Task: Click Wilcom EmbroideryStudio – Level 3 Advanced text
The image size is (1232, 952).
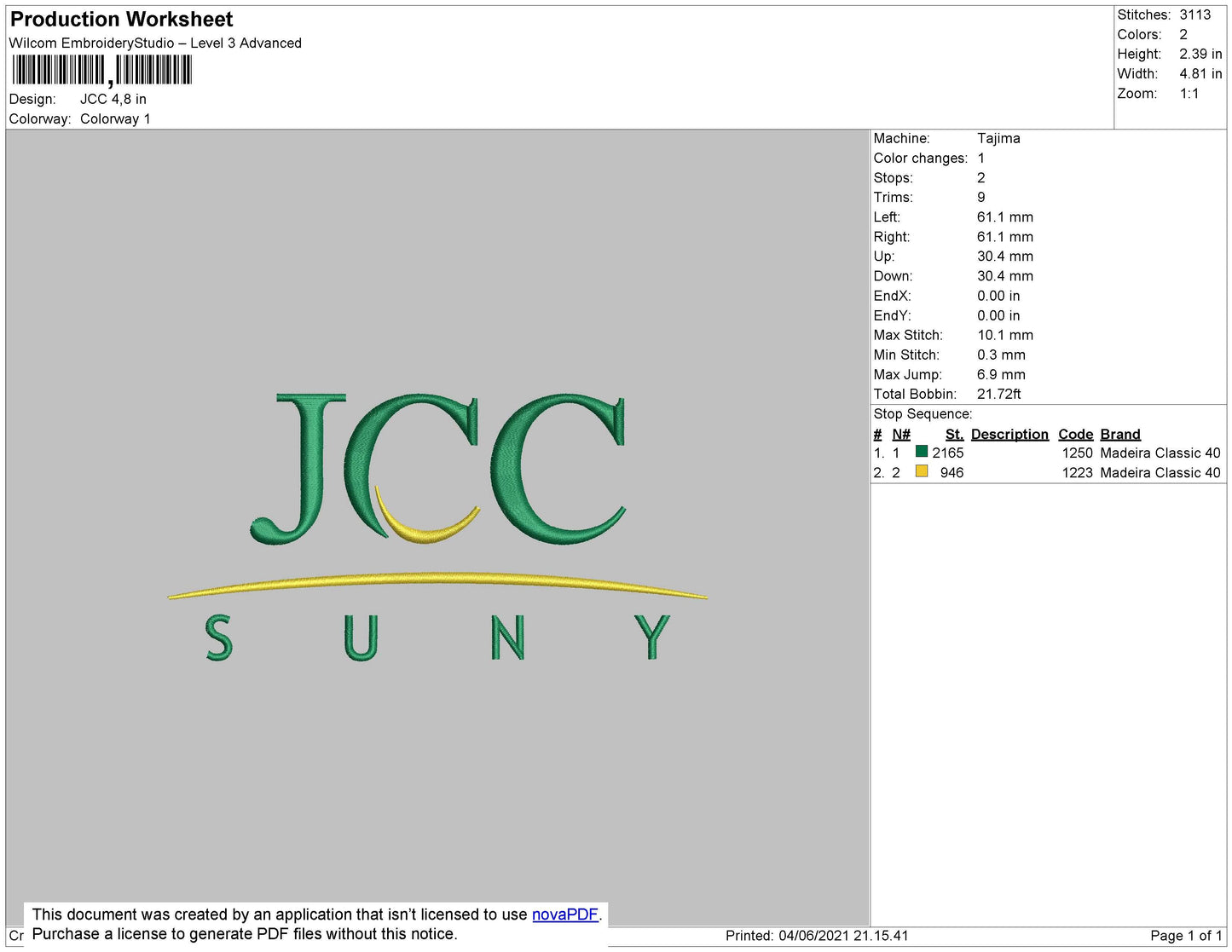Action: point(155,43)
